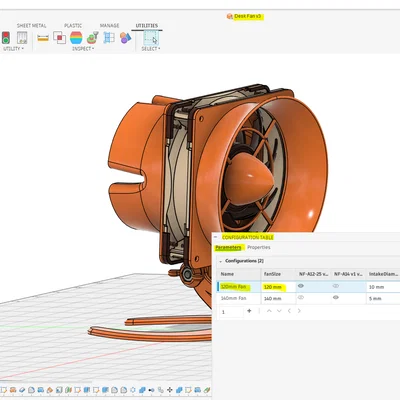
Task: Open the Interference overlapping-squares tool
Action: point(59,38)
